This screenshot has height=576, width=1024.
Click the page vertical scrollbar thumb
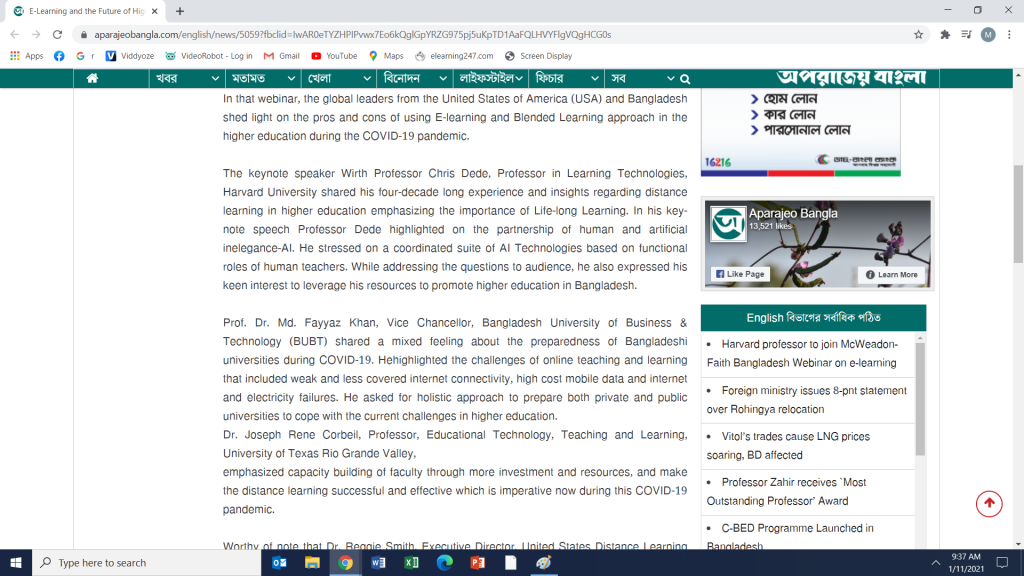pos(1018,214)
